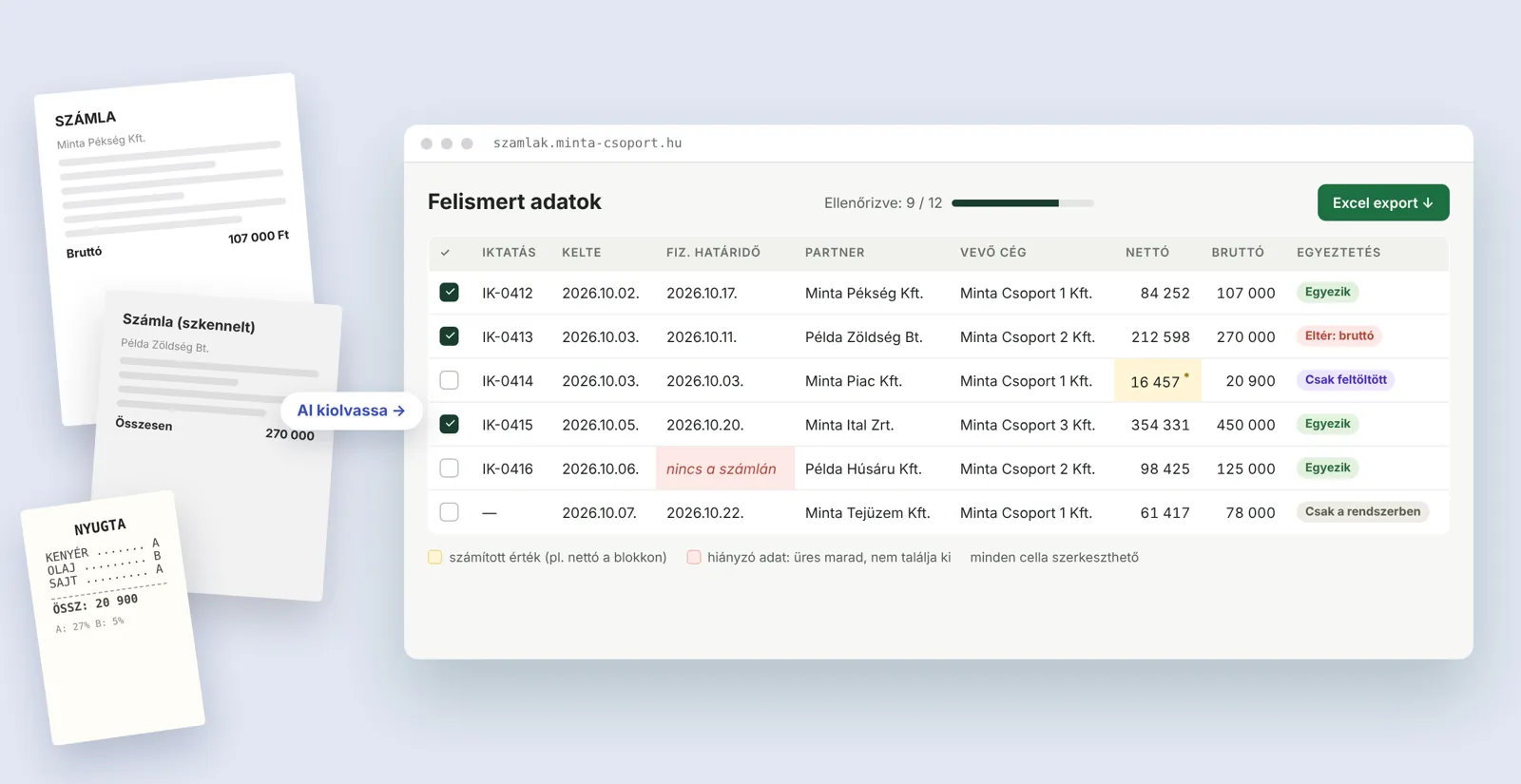The height and width of the screenshot is (784, 1521).
Task: Tick the checkbox for IK-0416 row
Action: (450, 468)
